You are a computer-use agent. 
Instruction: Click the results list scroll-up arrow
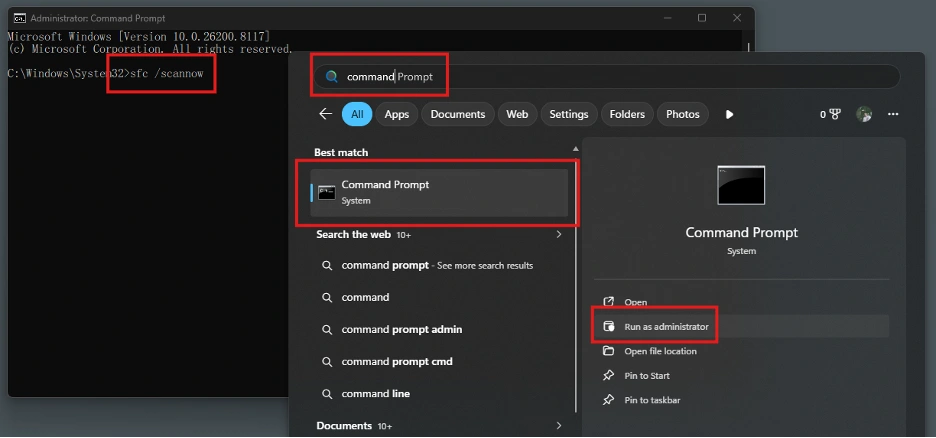(x=575, y=149)
